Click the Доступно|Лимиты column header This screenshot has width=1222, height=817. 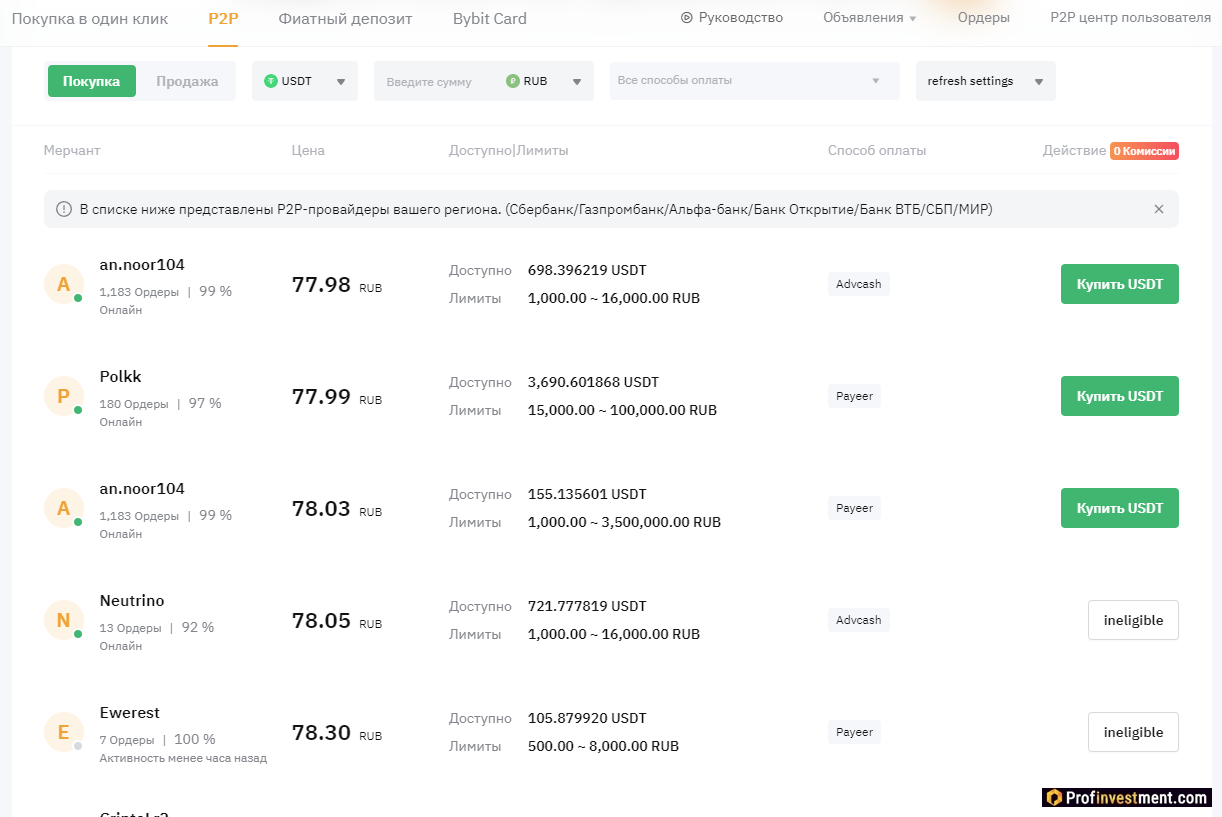pos(509,151)
